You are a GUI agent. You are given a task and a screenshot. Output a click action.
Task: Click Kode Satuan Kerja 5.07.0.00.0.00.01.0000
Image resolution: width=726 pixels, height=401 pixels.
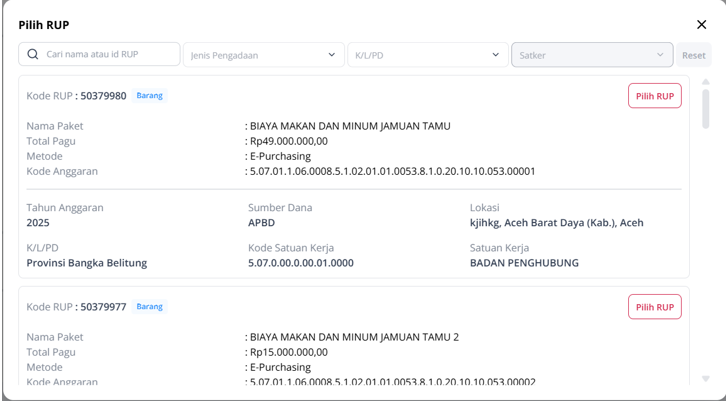(x=301, y=263)
